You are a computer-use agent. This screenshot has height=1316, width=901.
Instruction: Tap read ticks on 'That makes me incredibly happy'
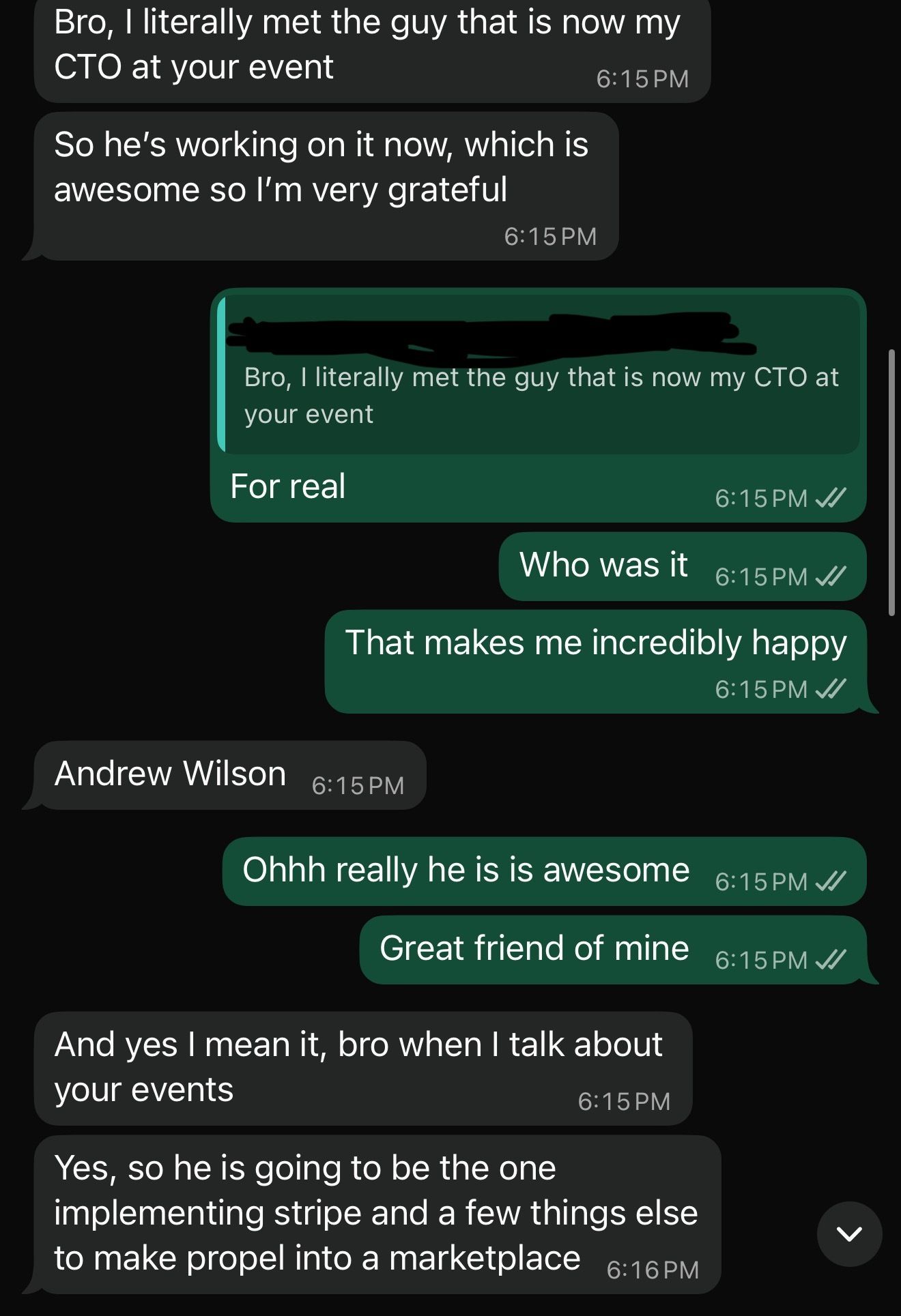[x=831, y=689]
